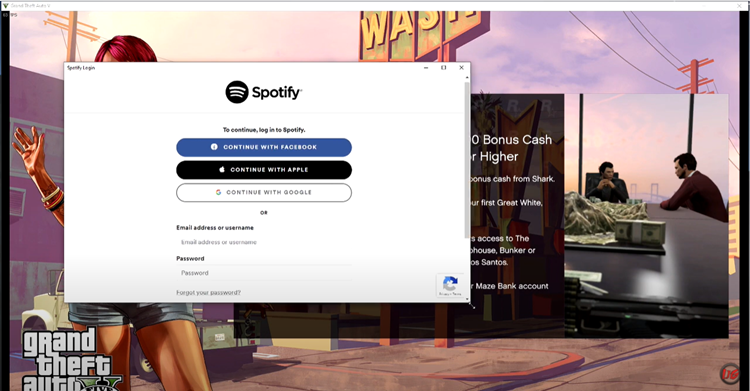
Task: Click the Google G icon
Action: click(218, 192)
